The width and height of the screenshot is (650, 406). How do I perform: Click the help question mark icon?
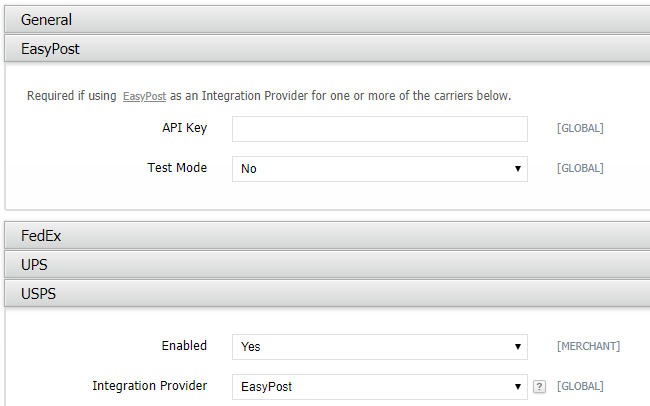[538, 386]
